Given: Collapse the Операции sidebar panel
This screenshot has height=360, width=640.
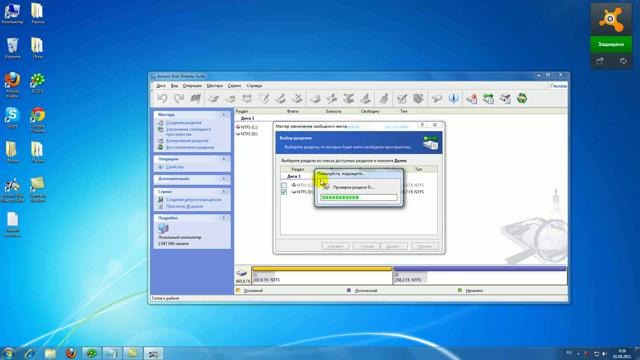Looking at the screenshot, I should [x=224, y=159].
